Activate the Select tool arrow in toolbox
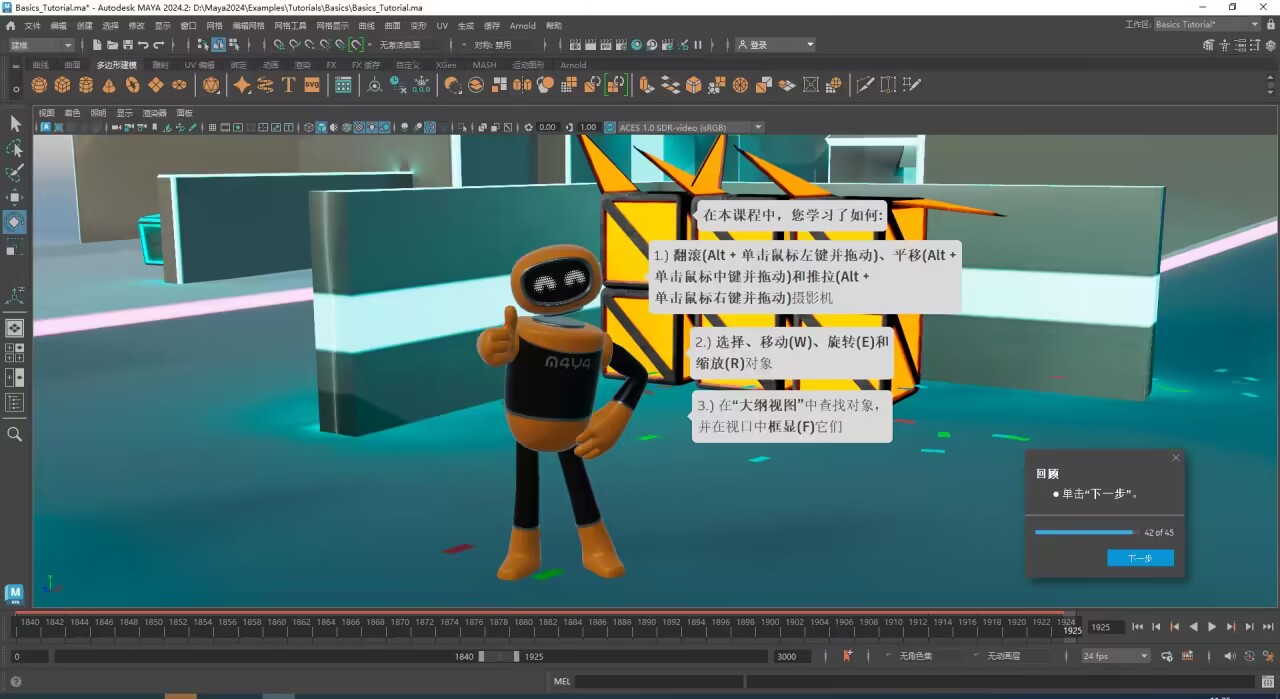The width and height of the screenshot is (1280, 699). [15, 123]
